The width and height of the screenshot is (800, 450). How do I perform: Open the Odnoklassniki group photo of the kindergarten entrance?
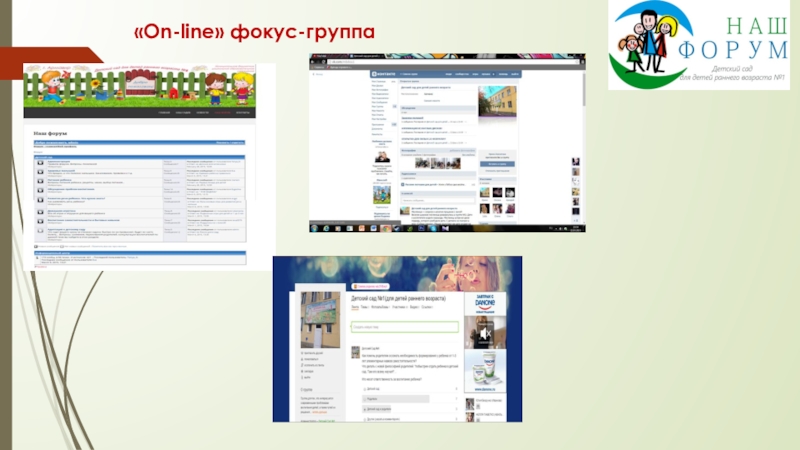(320, 319)
